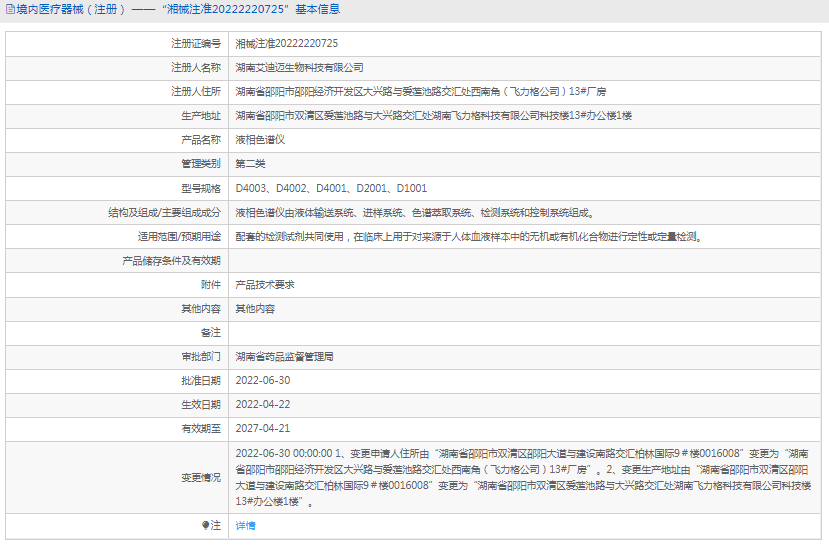Select expiry date 2027-04-21
Screen dimensions: 829x545
point(263,429)
